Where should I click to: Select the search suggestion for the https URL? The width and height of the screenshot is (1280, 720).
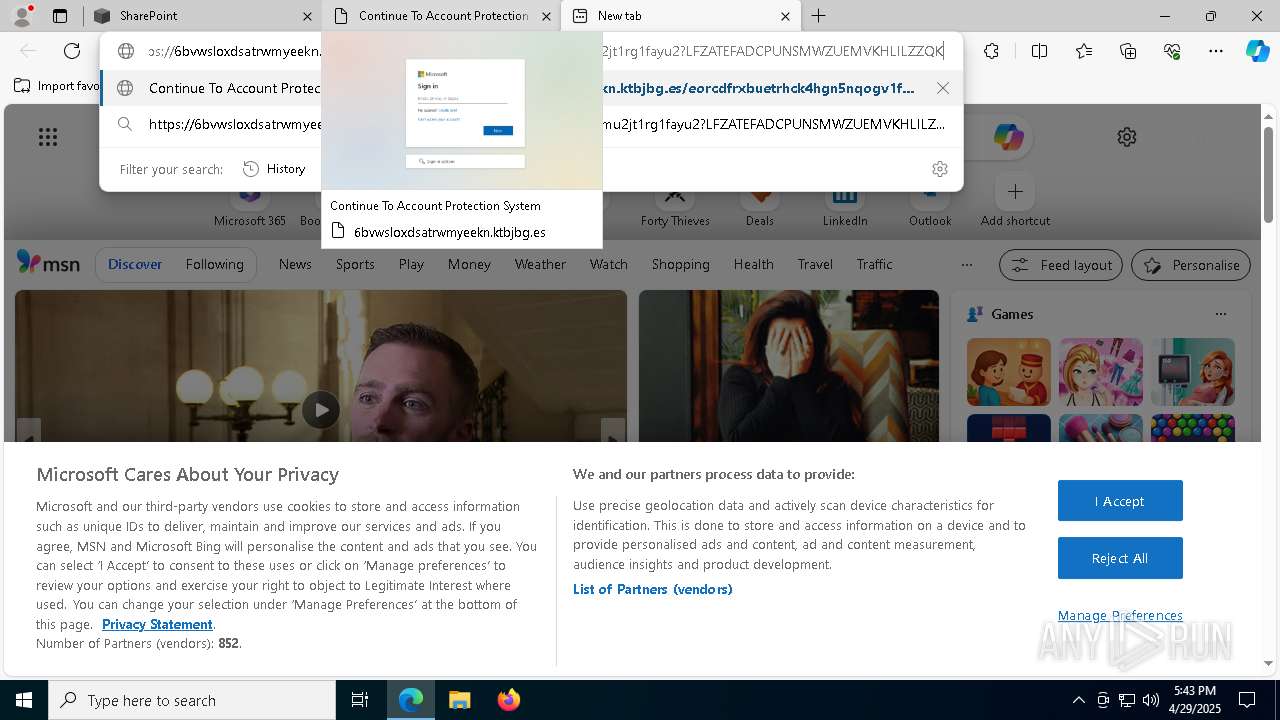coord(531,124)
